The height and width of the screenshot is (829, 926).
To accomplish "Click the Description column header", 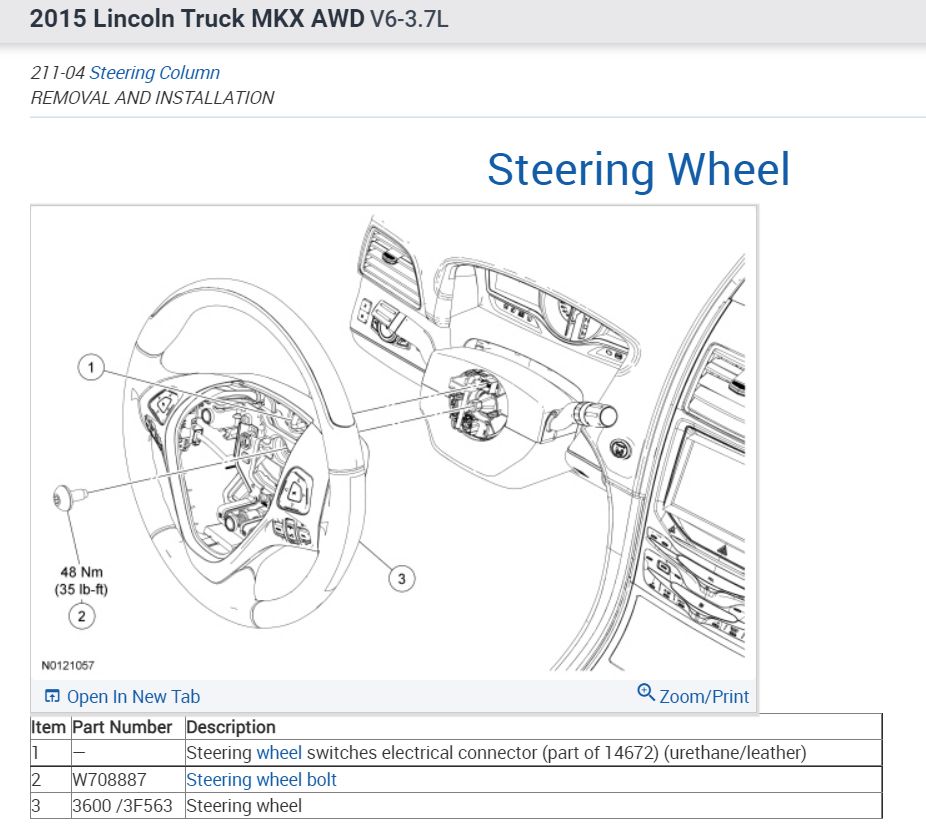I will click(x=231, y=727).
